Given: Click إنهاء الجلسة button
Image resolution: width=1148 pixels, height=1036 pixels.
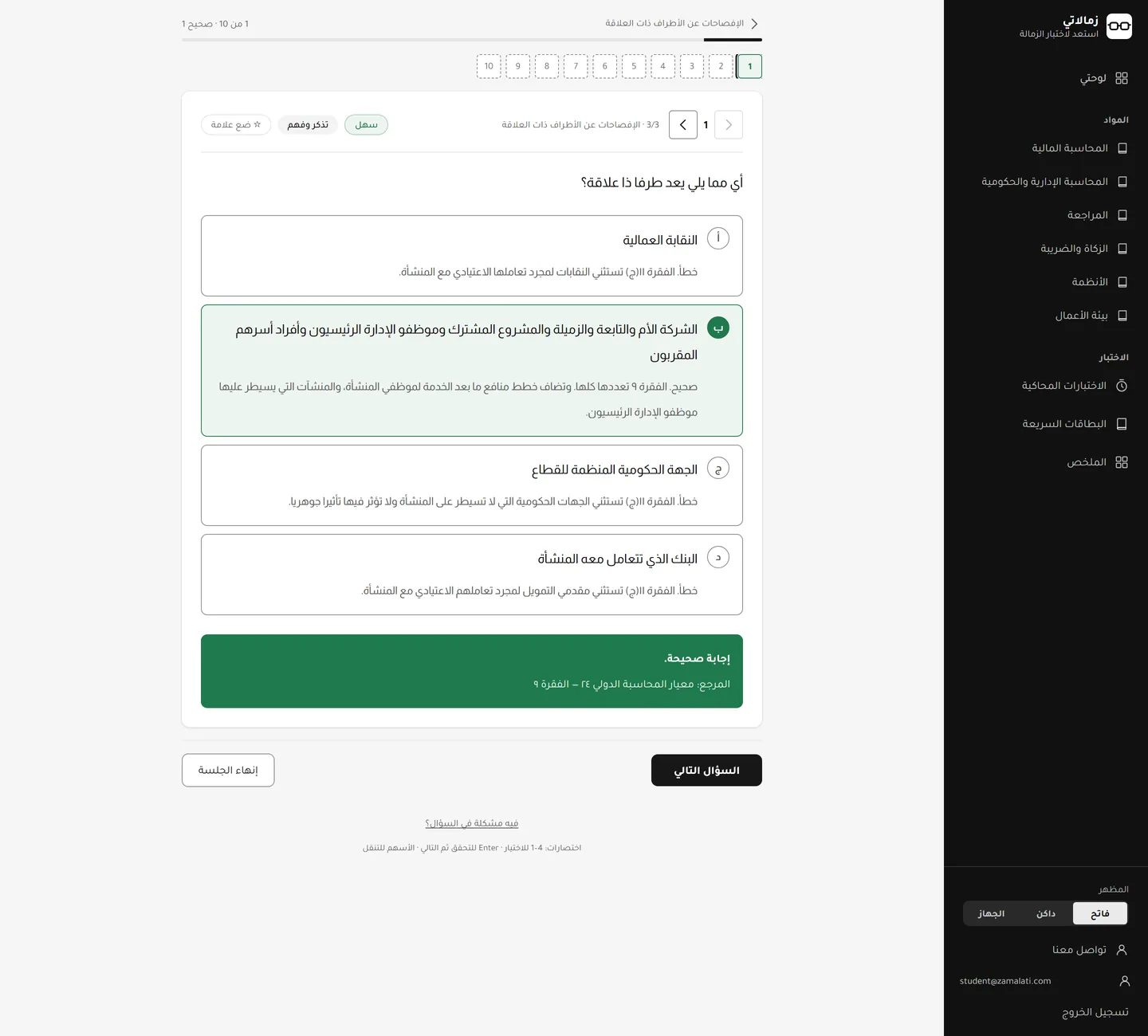Looking at the screenshot, I should tap(228, 770).
